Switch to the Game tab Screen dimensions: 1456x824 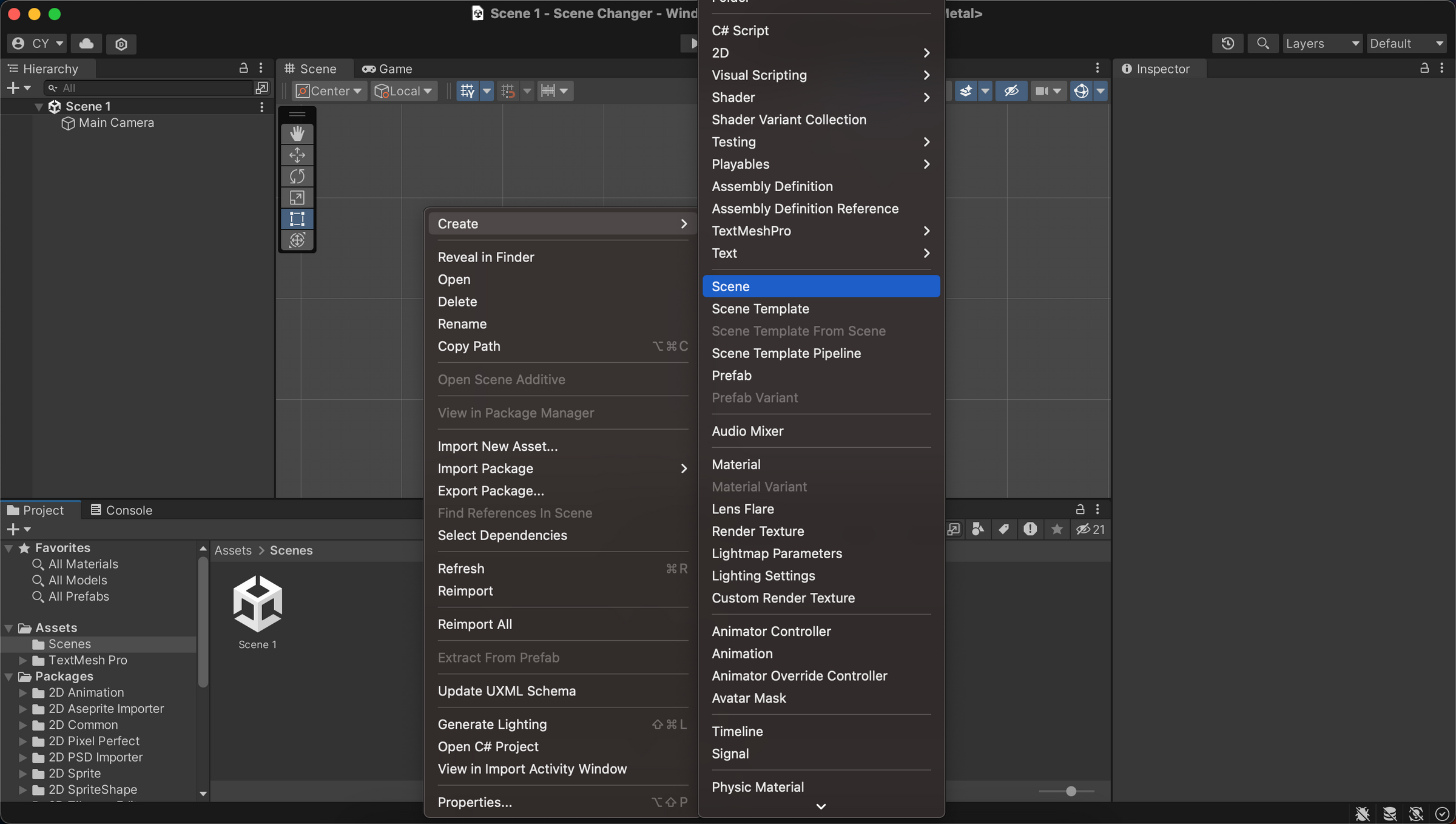click(x=386, y=69)
